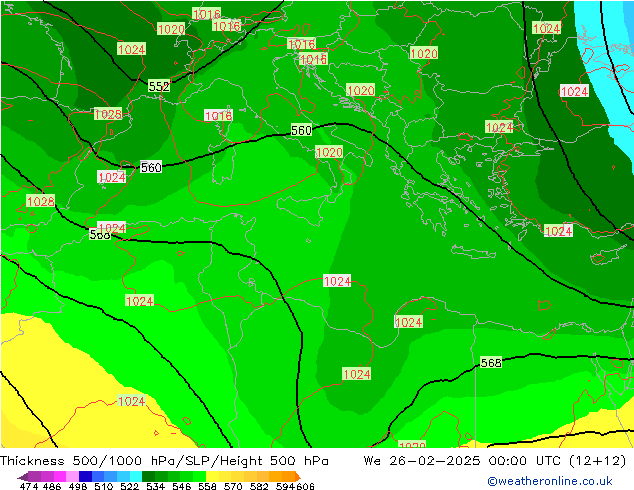The height and width of the screenshot is (490, 634).
Task: Click the purple arrow at legend's low end
Action: pyautogui.click(x=23, y=476)
